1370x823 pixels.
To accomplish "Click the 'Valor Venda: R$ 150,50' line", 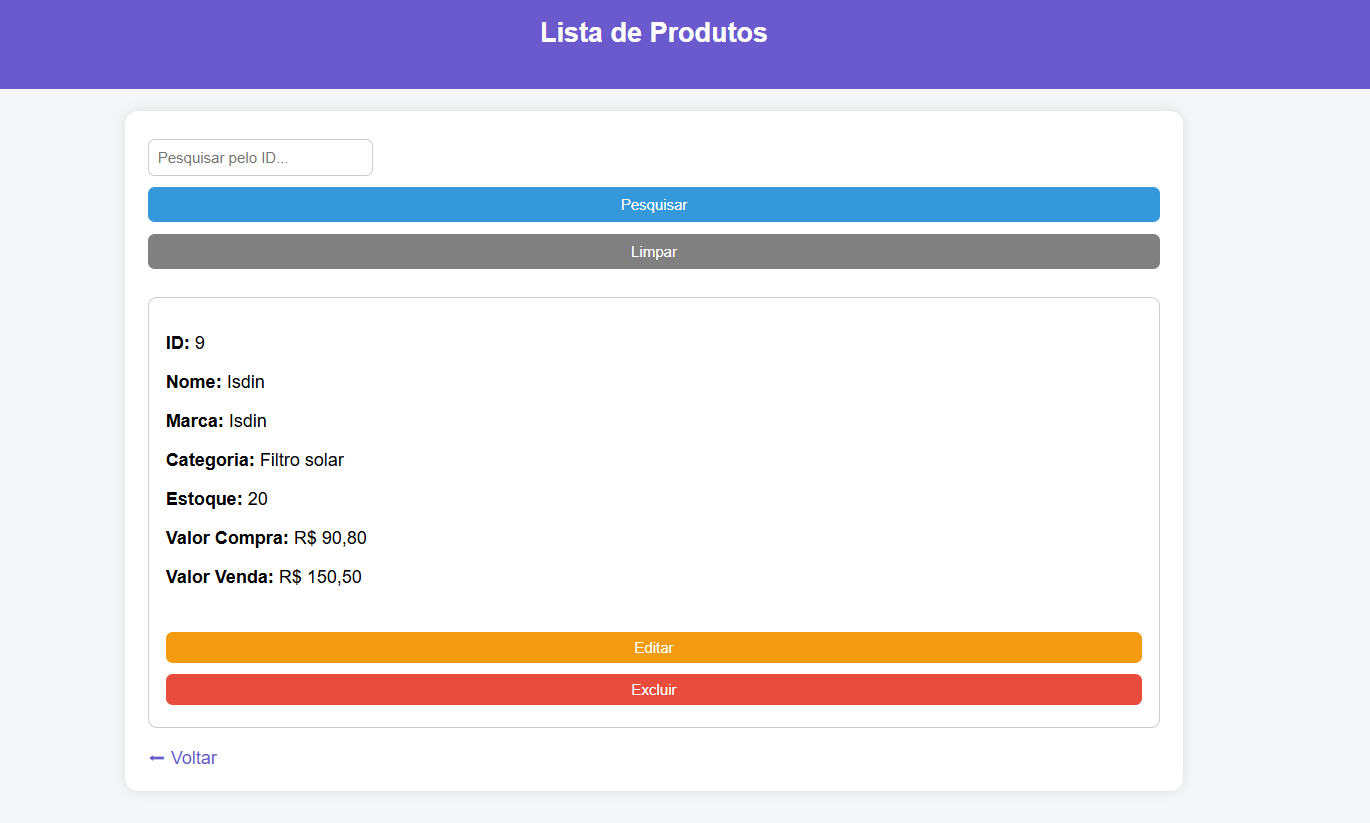I will [264, 577].
